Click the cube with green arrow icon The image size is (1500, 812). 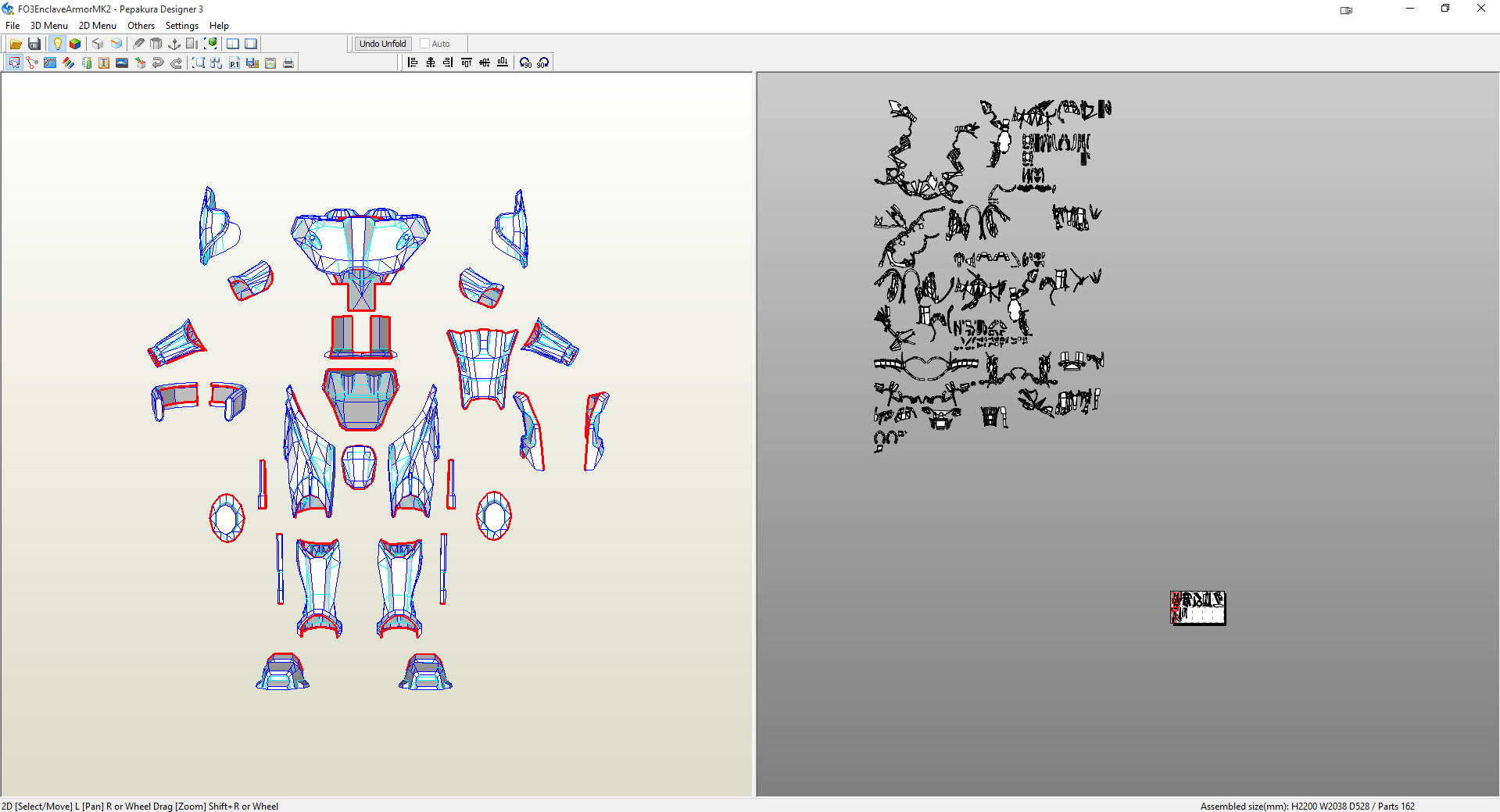[x=140, y=63]
